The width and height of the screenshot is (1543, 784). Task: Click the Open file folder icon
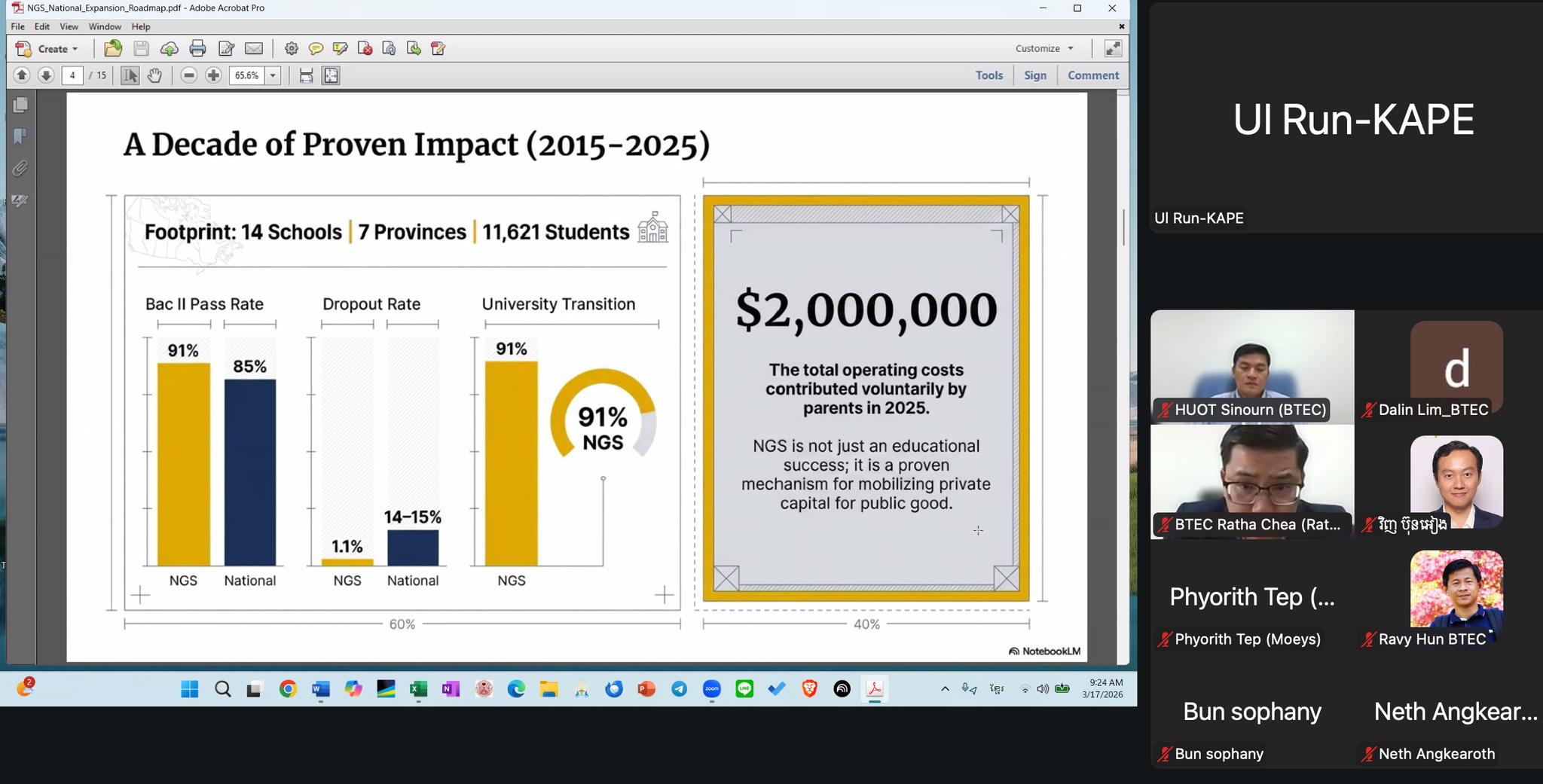click(113, 49)
